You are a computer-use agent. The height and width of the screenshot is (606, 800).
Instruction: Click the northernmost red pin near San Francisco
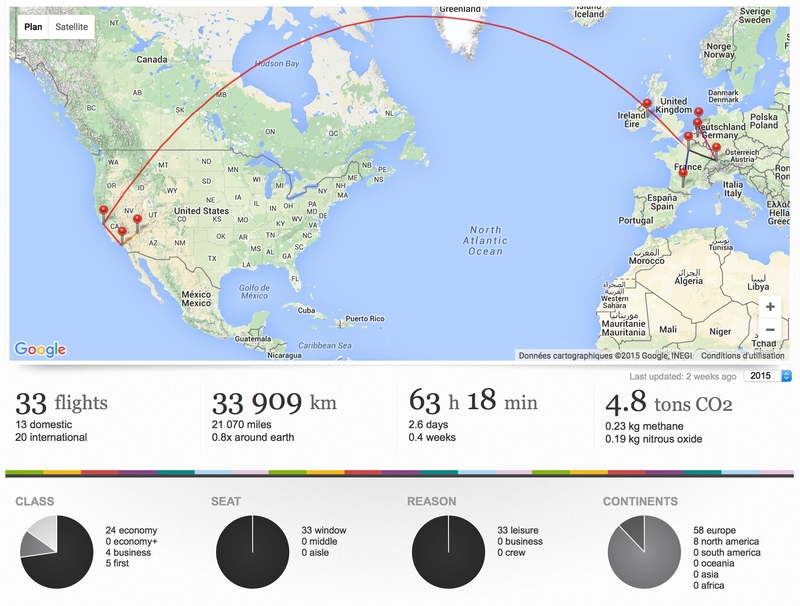click(x=104, y=214)
